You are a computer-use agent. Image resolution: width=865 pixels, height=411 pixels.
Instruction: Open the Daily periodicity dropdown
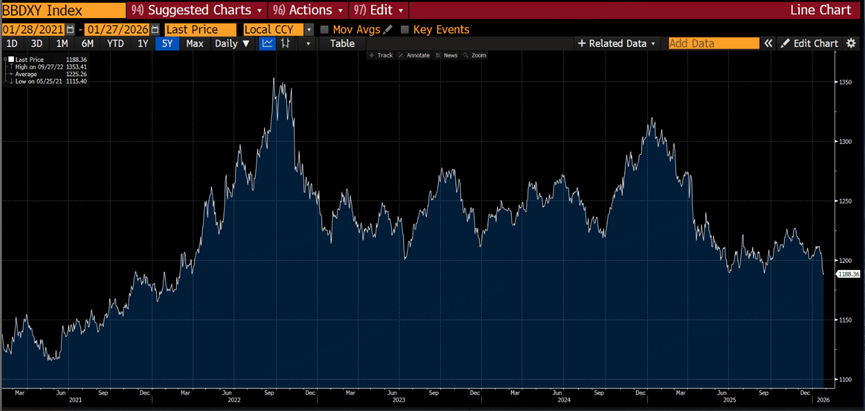pyautogui.click(x=232, y=44)
